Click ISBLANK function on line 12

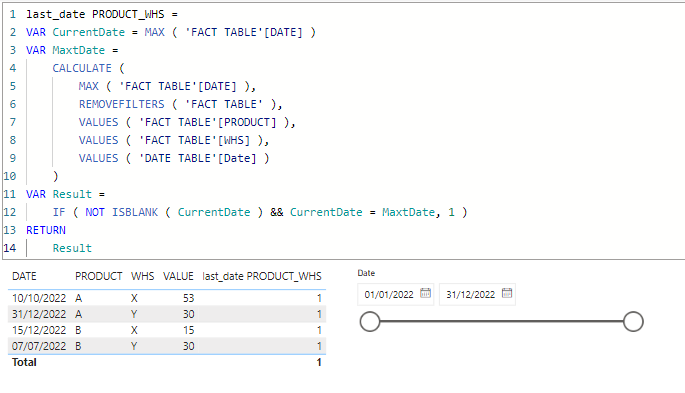coord(135,212)
